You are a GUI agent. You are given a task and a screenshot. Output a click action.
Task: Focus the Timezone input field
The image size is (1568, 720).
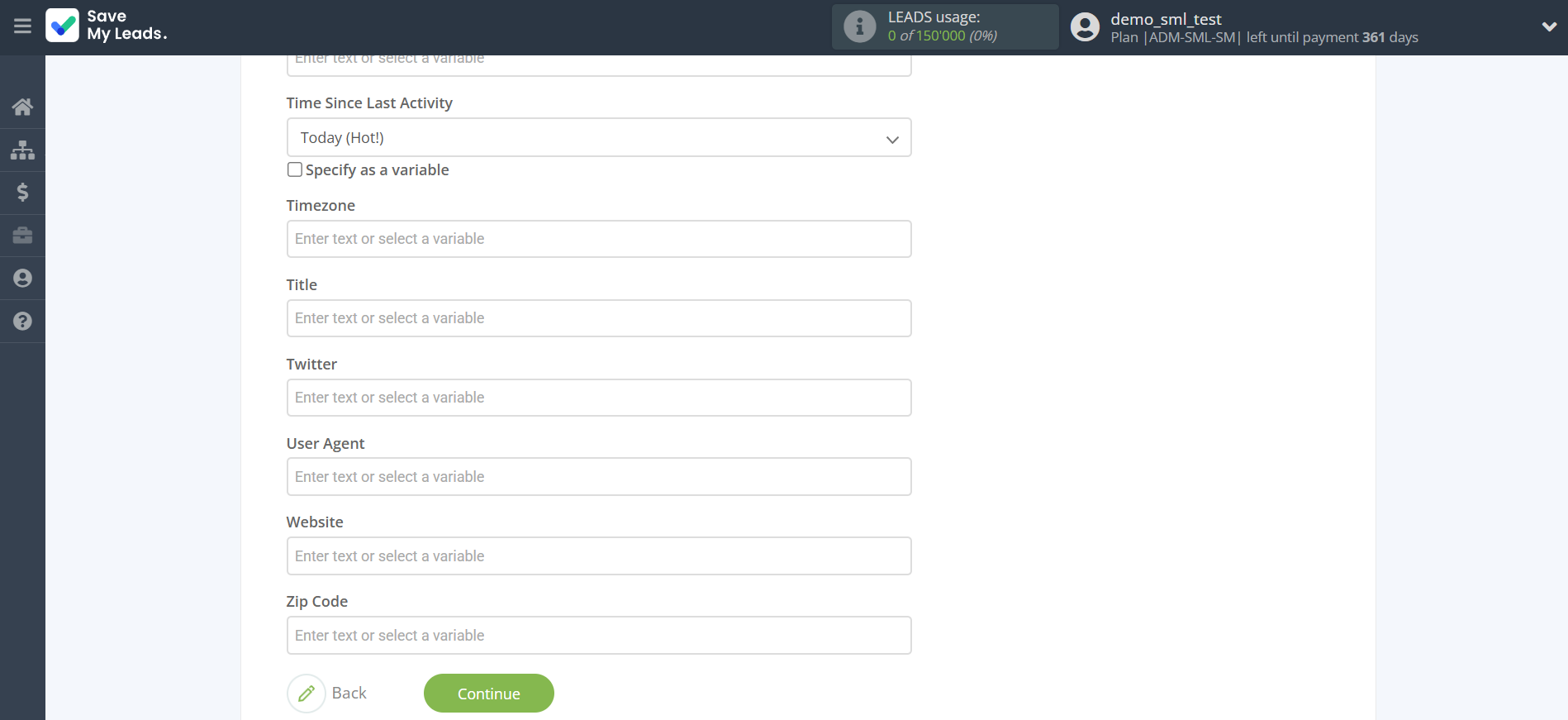tap(598, 239)
